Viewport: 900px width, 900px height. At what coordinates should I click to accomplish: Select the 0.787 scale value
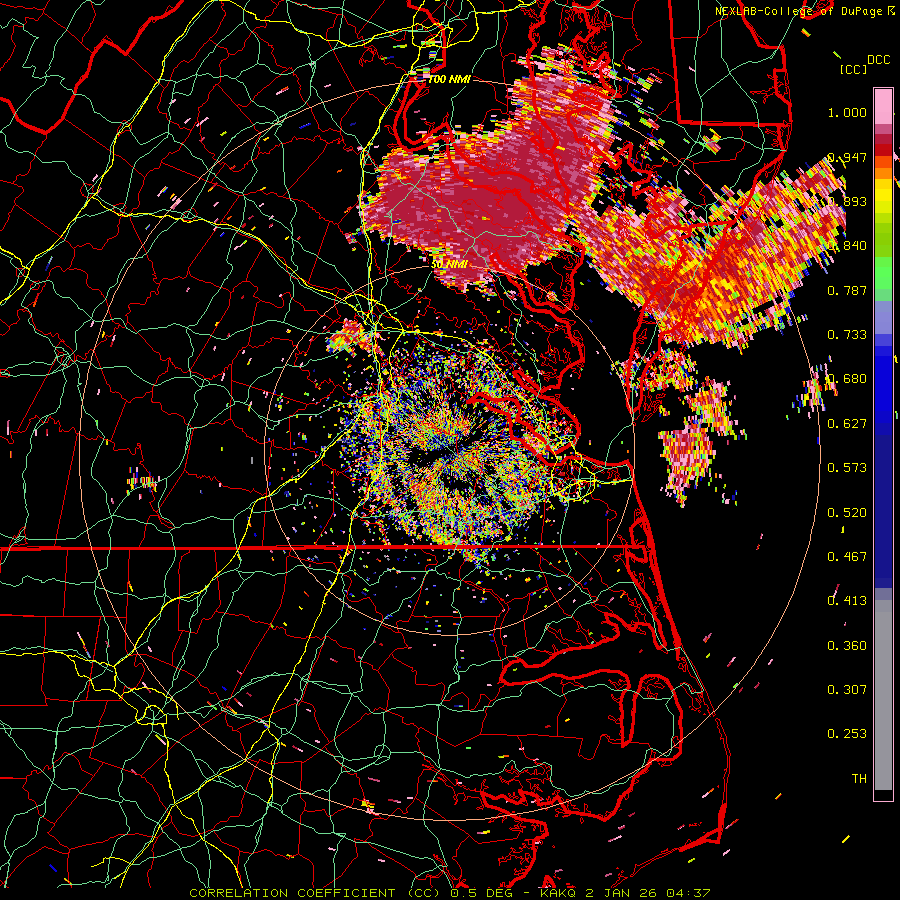pyautogui.click(x=847, y=290)
